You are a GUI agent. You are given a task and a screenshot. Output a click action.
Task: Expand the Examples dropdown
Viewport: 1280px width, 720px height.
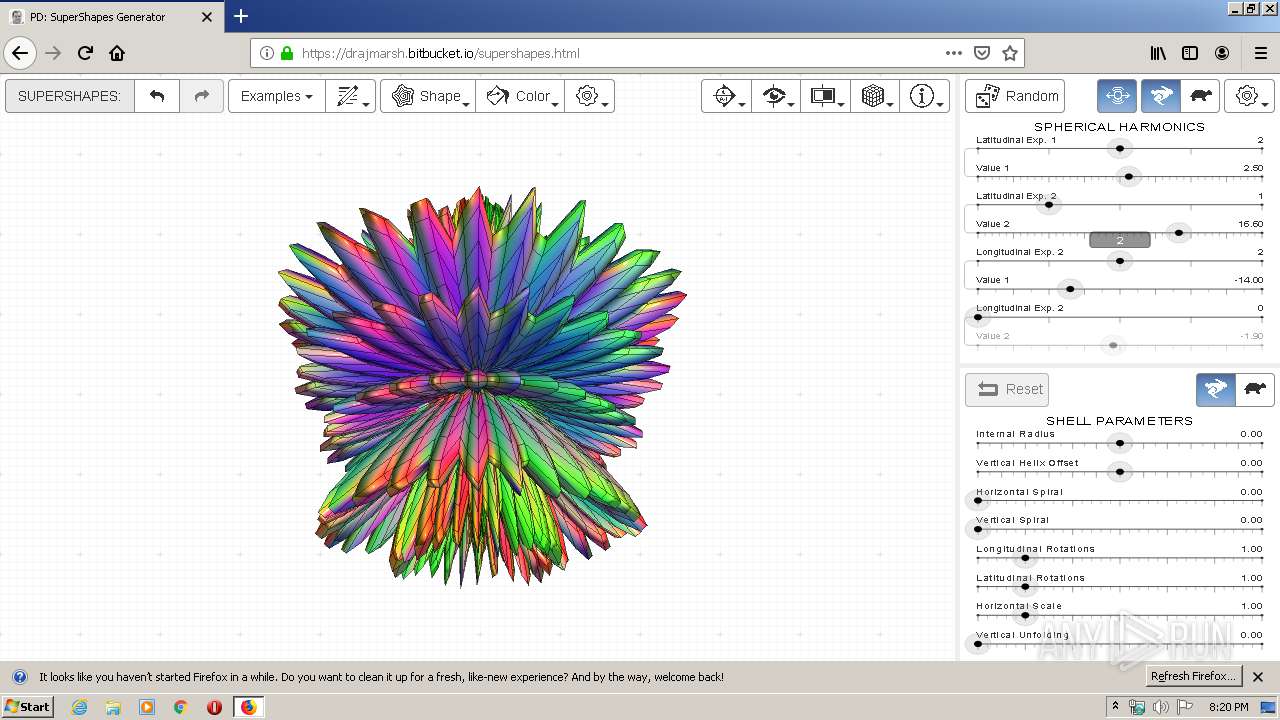click(x=277, y=96)
